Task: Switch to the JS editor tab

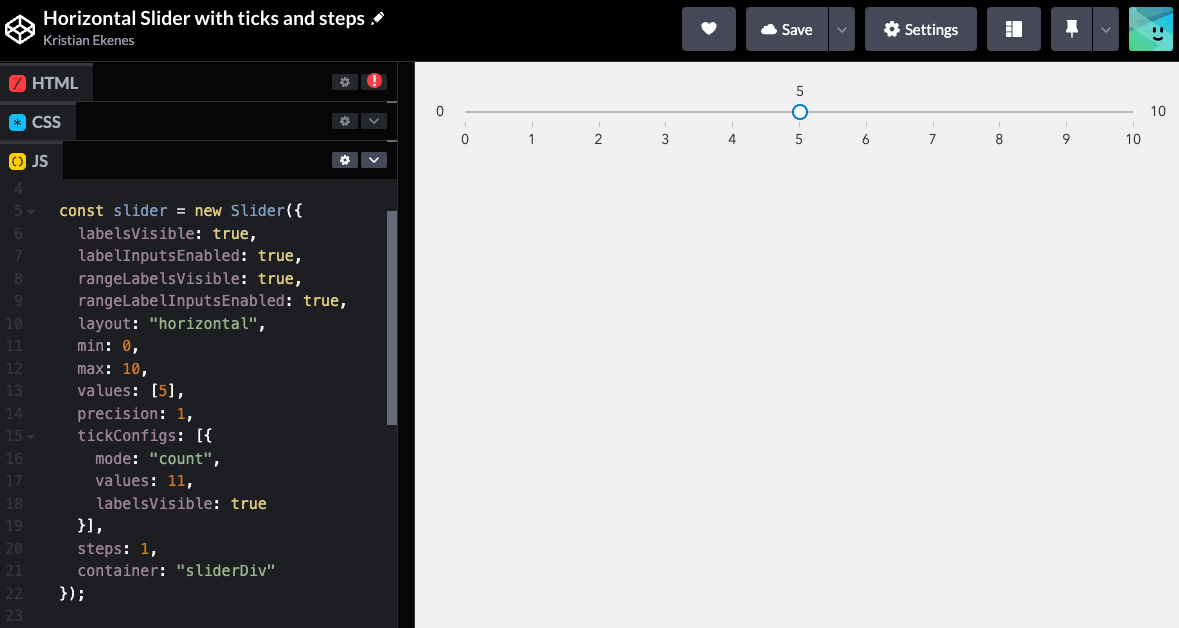Action: tap(40, 160)
